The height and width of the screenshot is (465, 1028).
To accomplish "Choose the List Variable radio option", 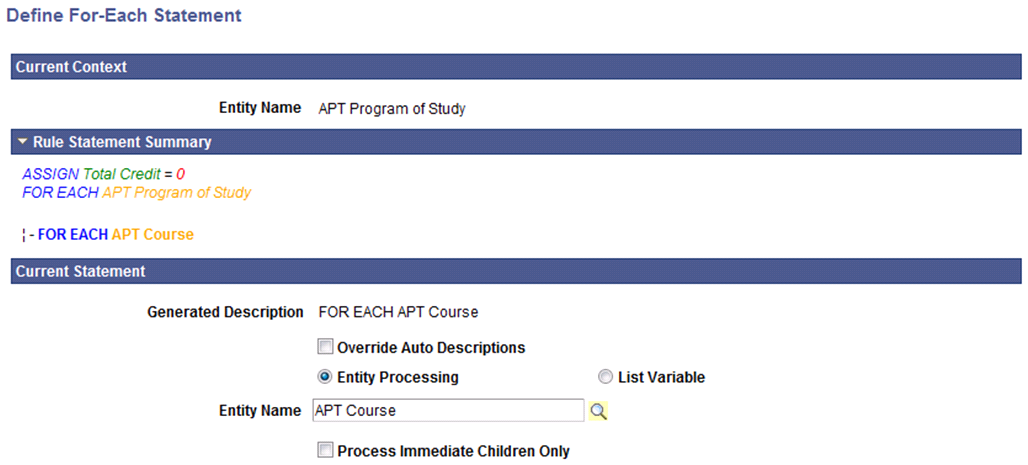I will tap(606, 377).
